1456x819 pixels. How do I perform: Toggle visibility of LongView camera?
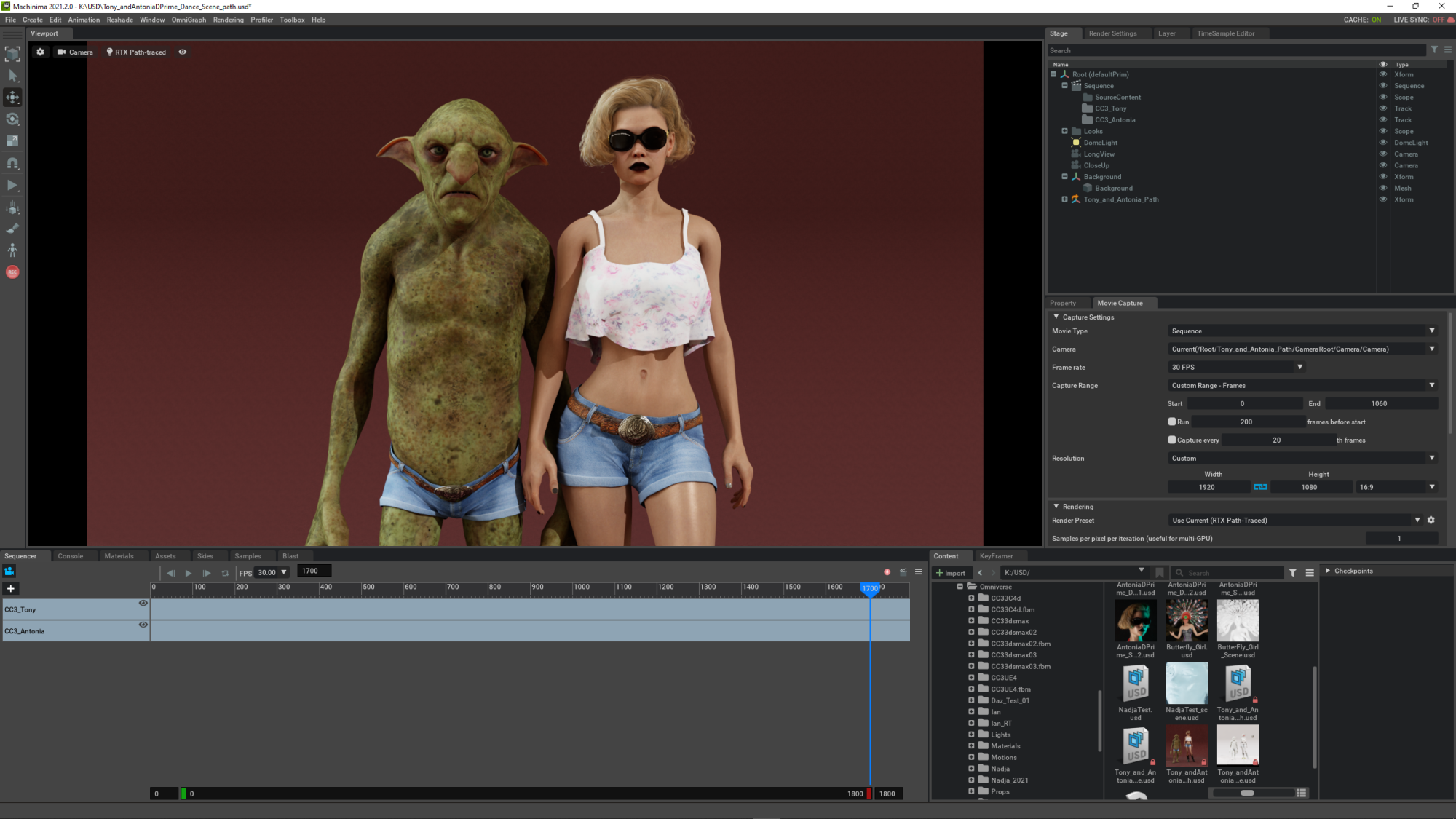[1383, 154]
